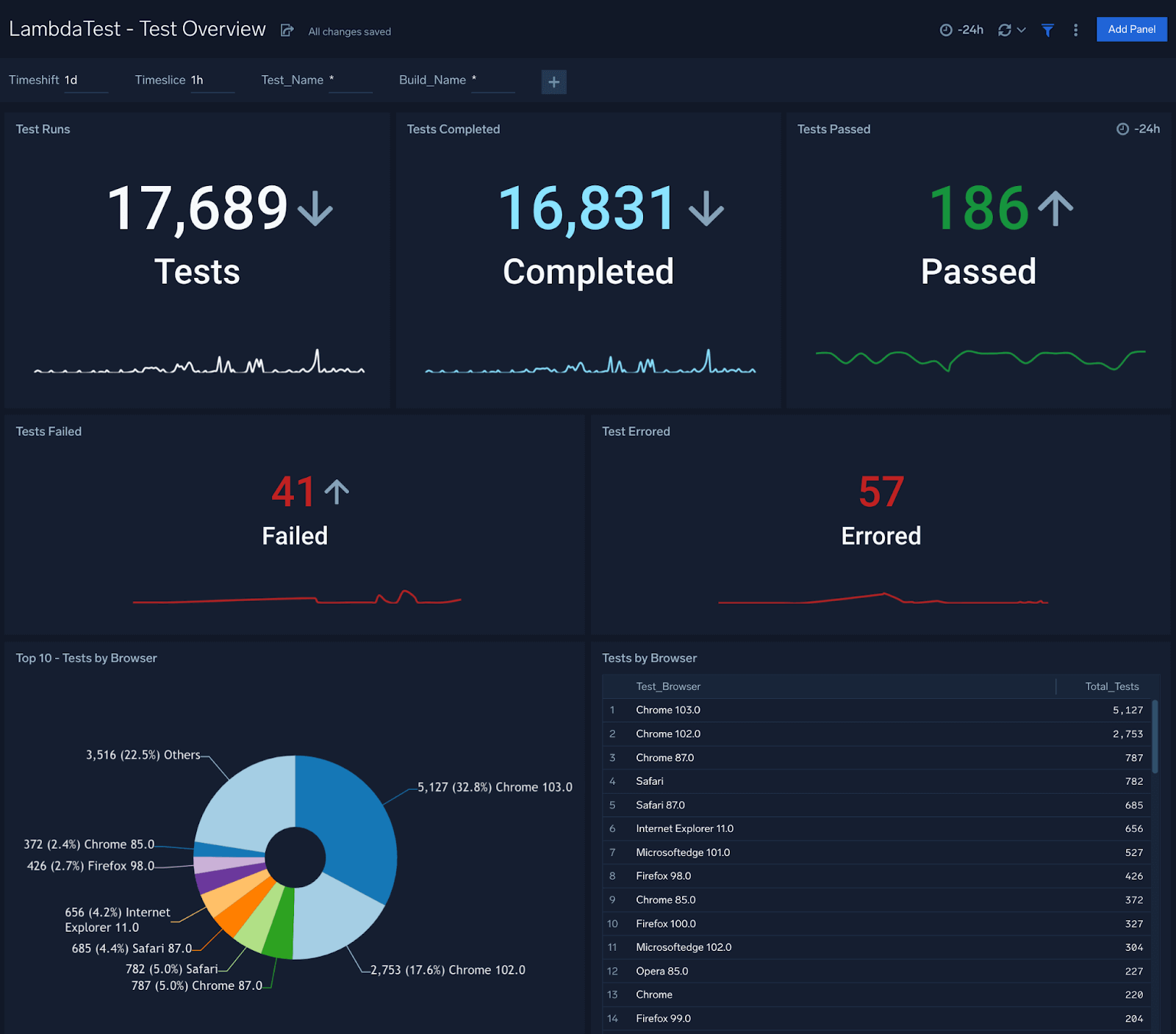Click the 3,516 (22.5%) Others label
This screenshot has height=1034, width=1176.
point(143,755)
